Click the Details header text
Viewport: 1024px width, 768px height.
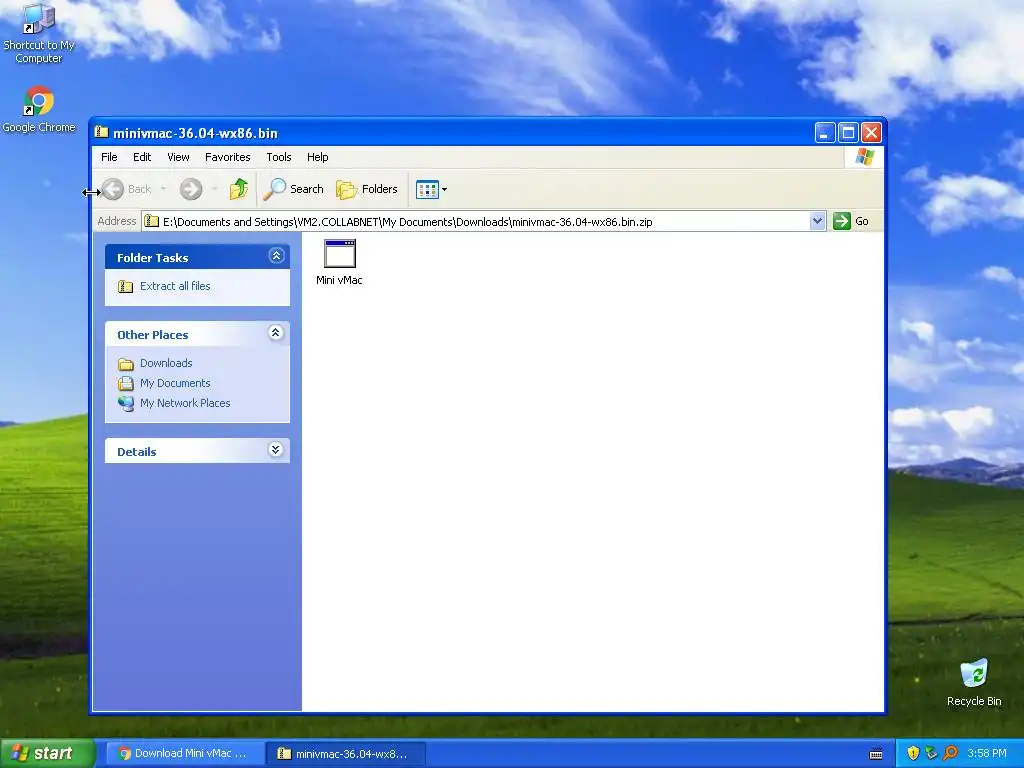coord(136,452)
